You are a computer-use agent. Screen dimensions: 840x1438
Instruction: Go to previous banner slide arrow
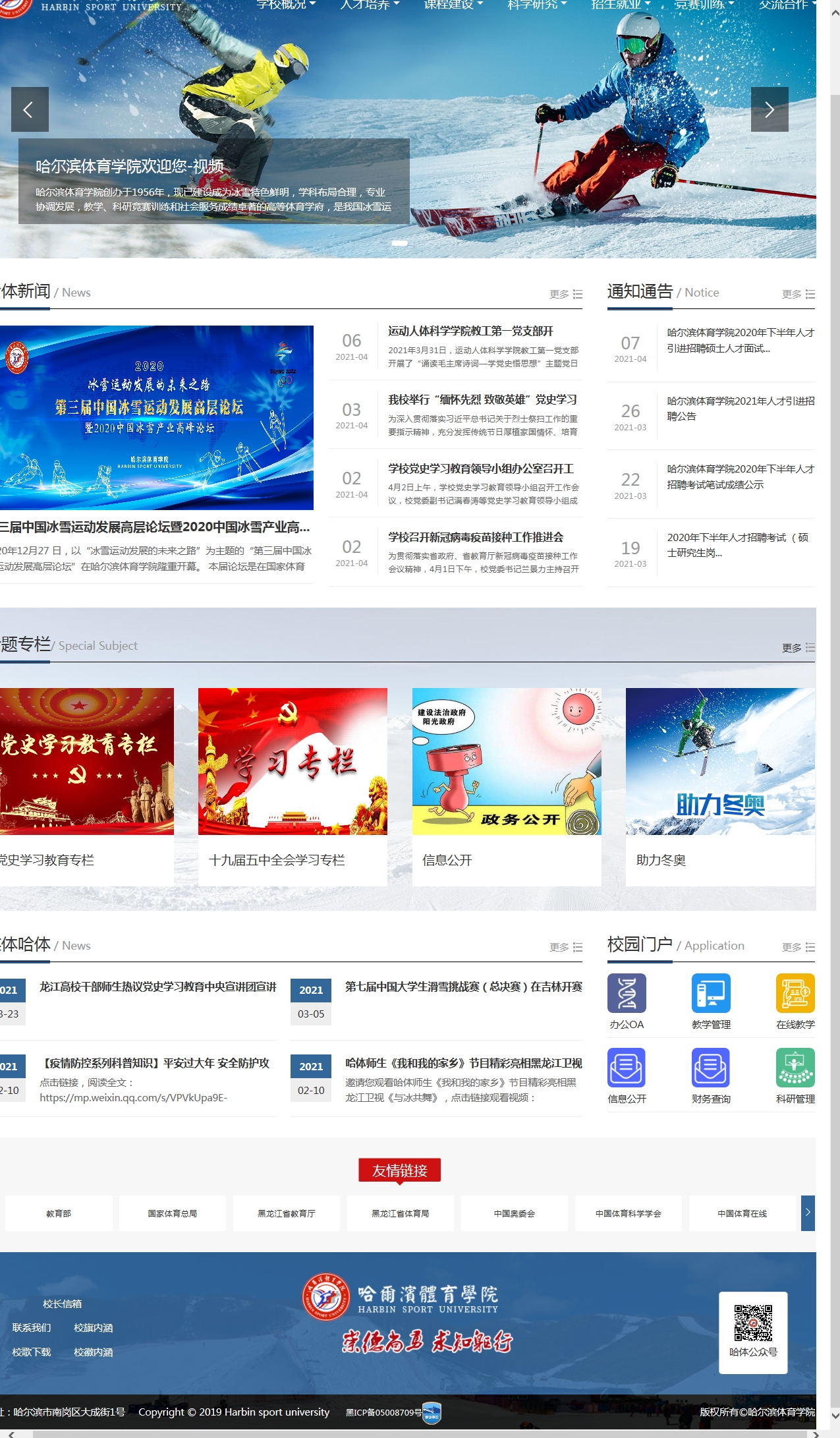coord(30,109)
